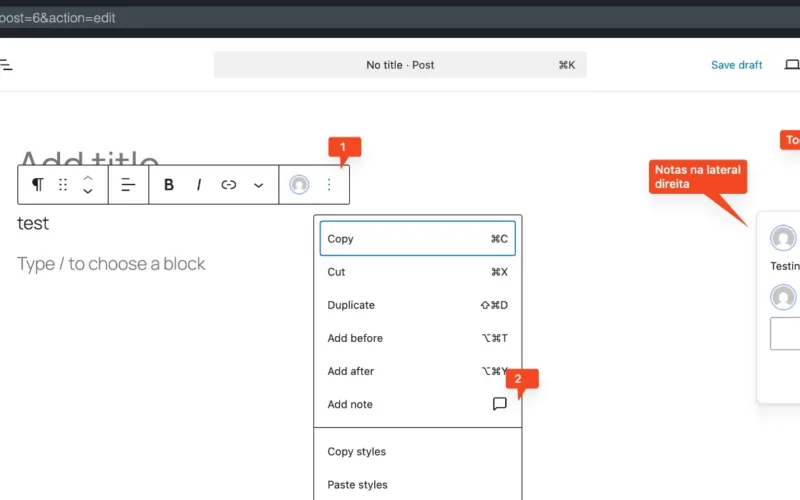Click the preview device icon

[x=792, y=65]
